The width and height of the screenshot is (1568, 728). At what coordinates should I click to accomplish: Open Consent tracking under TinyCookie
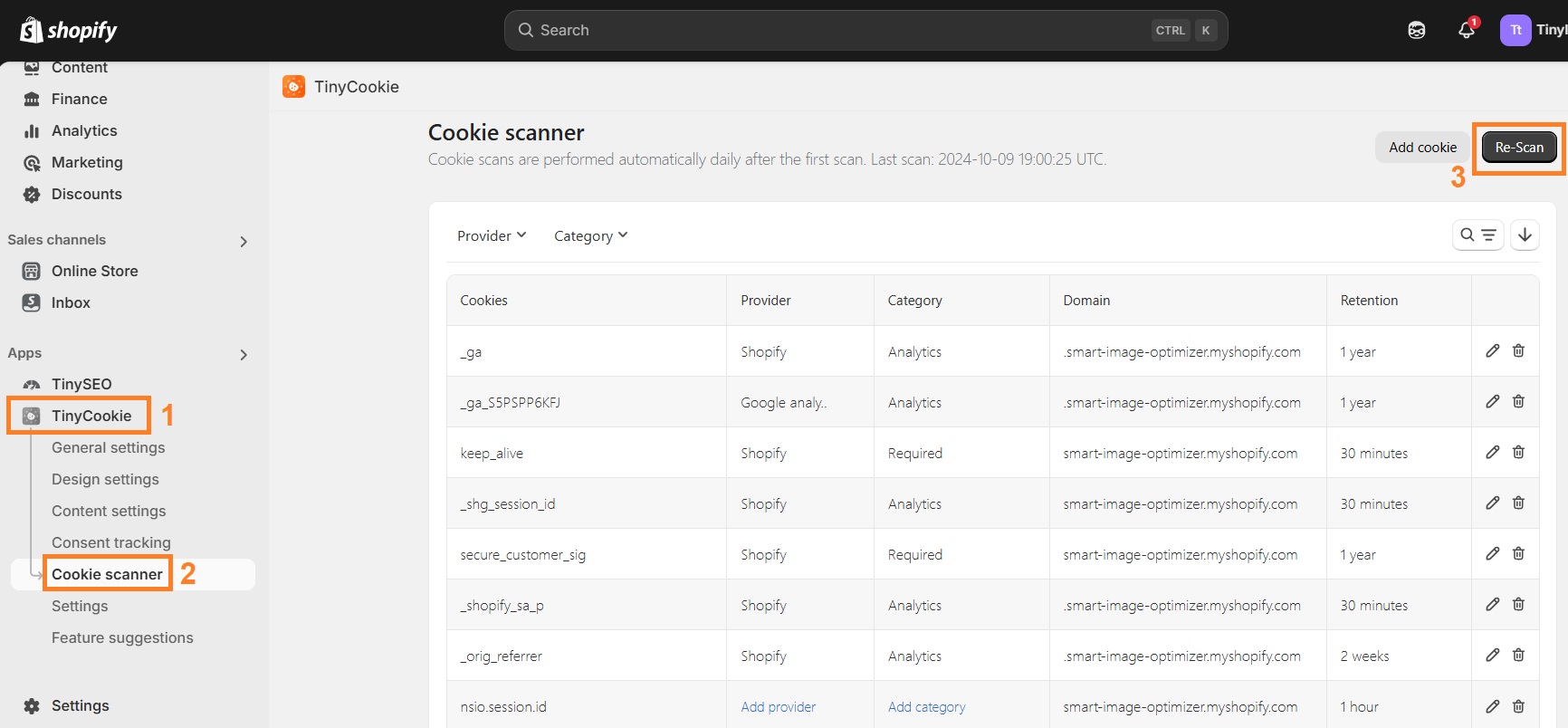[110, 542]
